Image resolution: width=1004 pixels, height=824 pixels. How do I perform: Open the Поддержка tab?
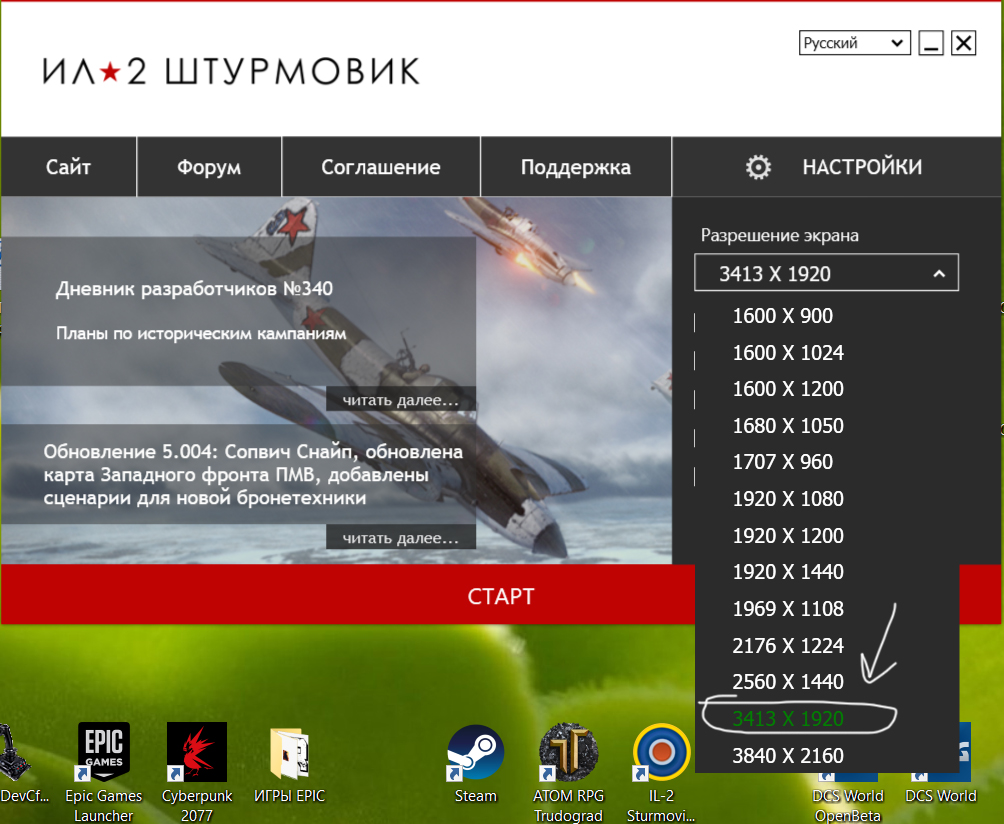click(x=576, y=167)
